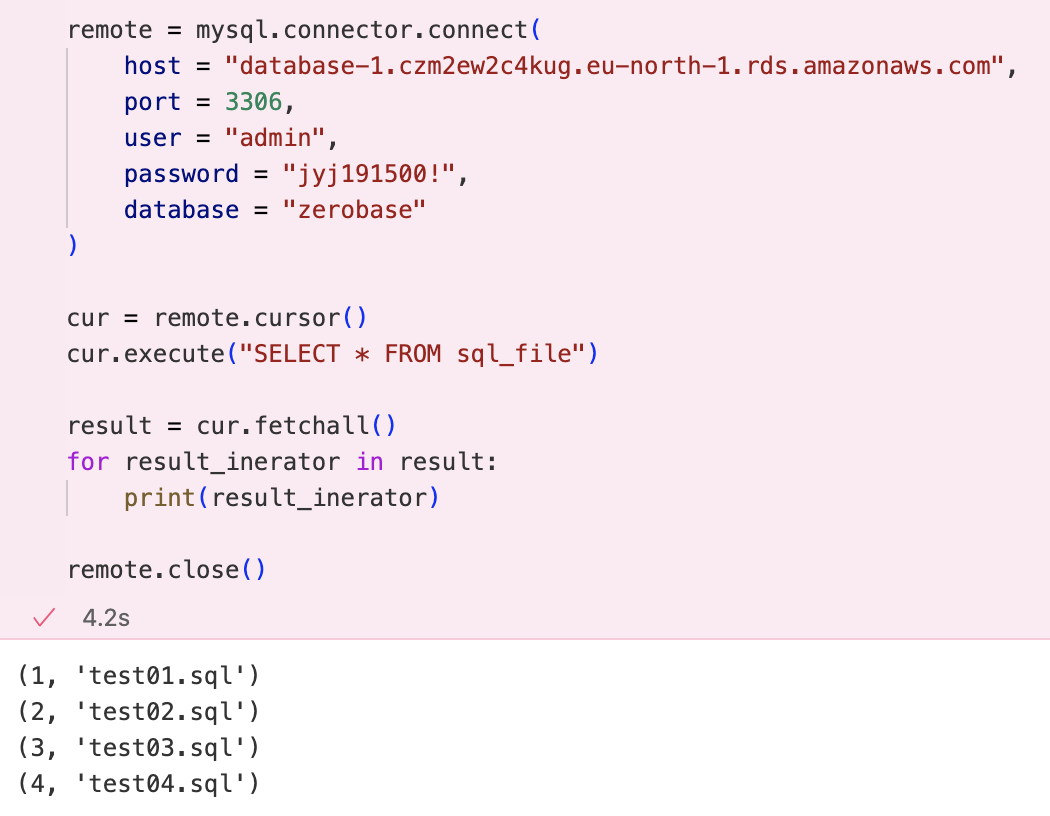This screenshot has width=1050, height=816.
Task: Click output row (1, 'test01.sql')
Action: [x=139, y=676]
